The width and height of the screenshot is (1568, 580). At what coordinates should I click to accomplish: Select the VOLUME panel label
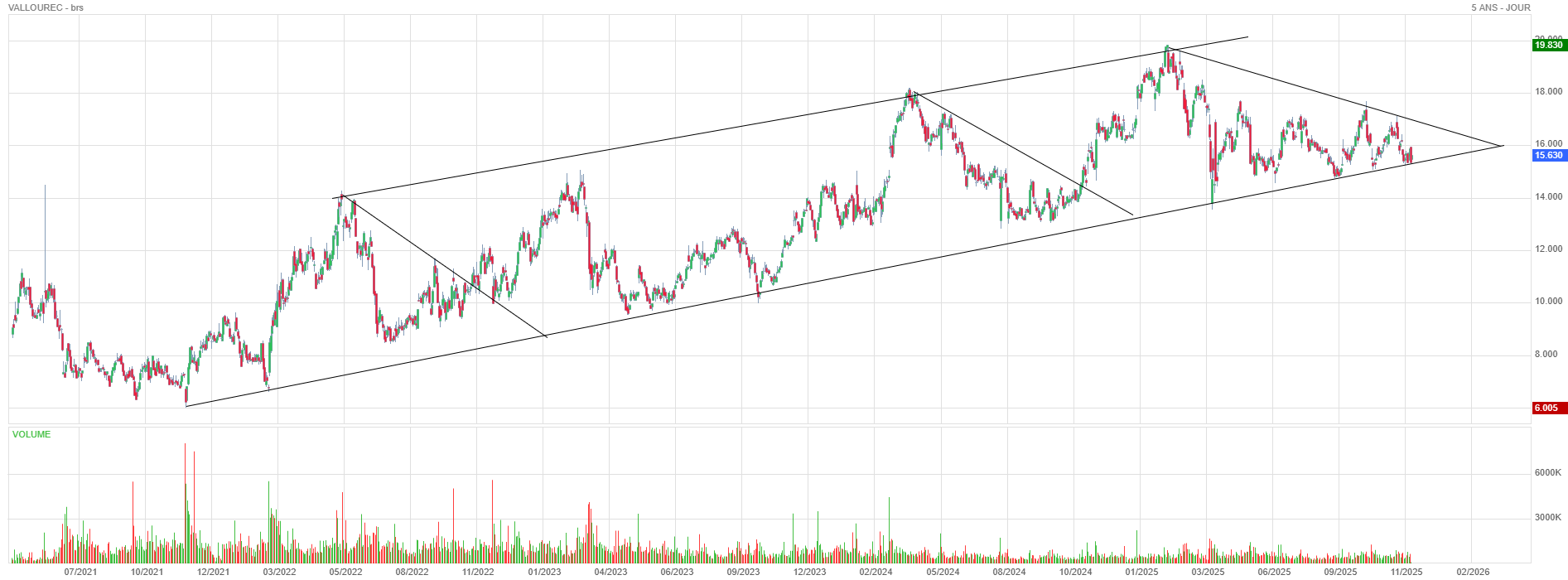click(31, 434)
